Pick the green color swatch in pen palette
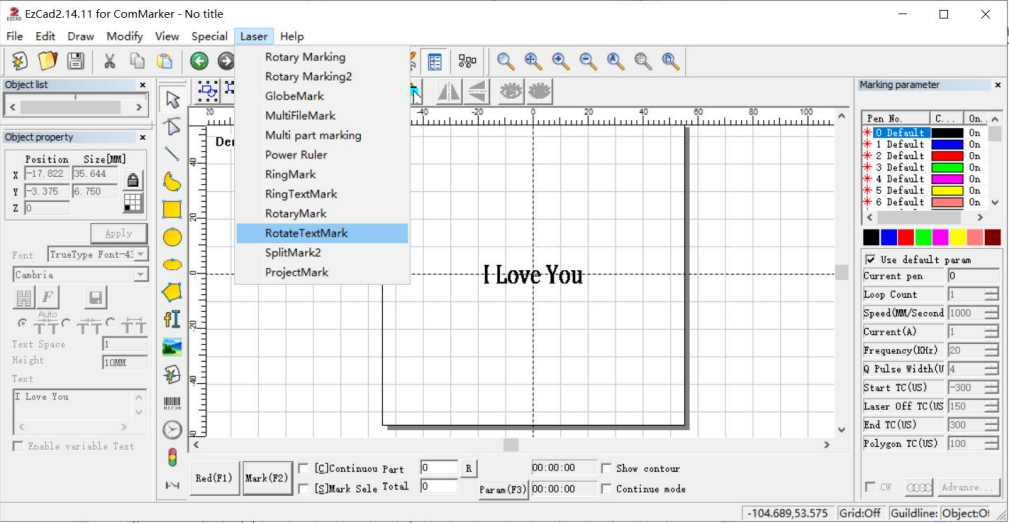This screenshot has height=523, width=1009. click(924, 237)
